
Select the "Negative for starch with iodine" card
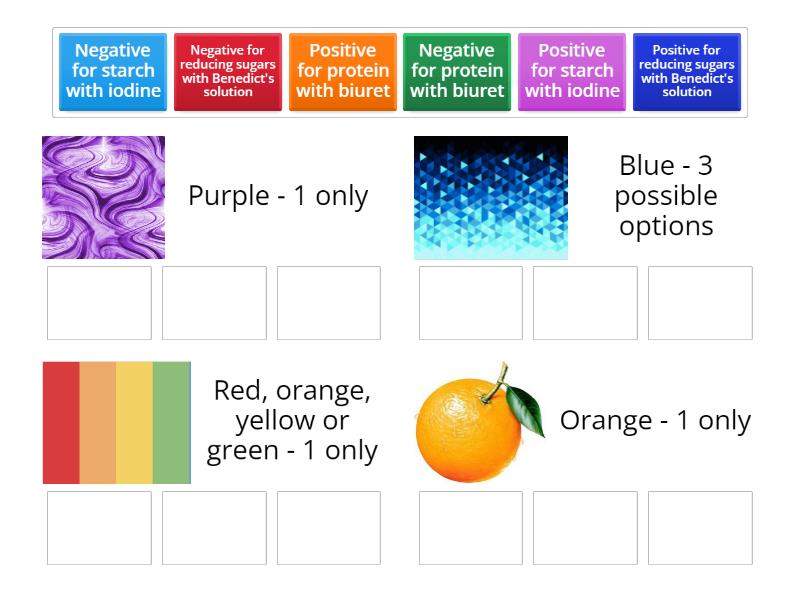point(111,71)
